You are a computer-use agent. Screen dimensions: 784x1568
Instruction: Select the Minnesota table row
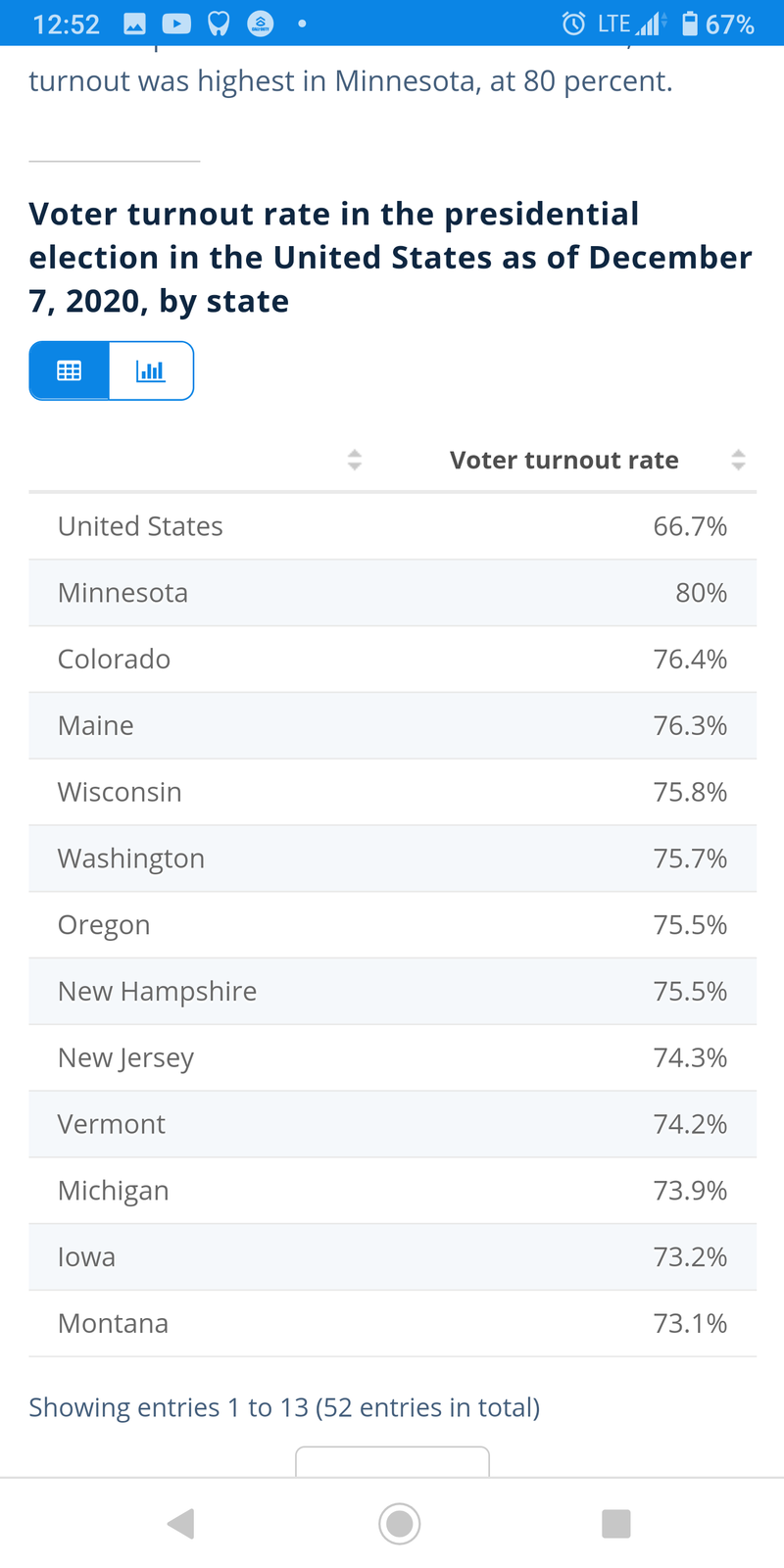pyautogui.click(x=393, y=593)
